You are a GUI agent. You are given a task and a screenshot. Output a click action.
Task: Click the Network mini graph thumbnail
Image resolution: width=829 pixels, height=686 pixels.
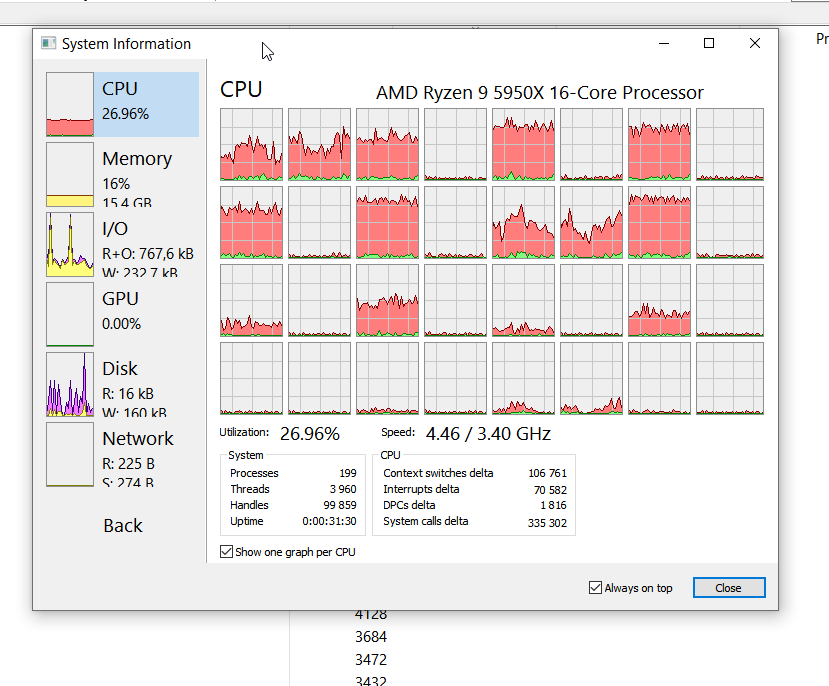pos(70,455)
